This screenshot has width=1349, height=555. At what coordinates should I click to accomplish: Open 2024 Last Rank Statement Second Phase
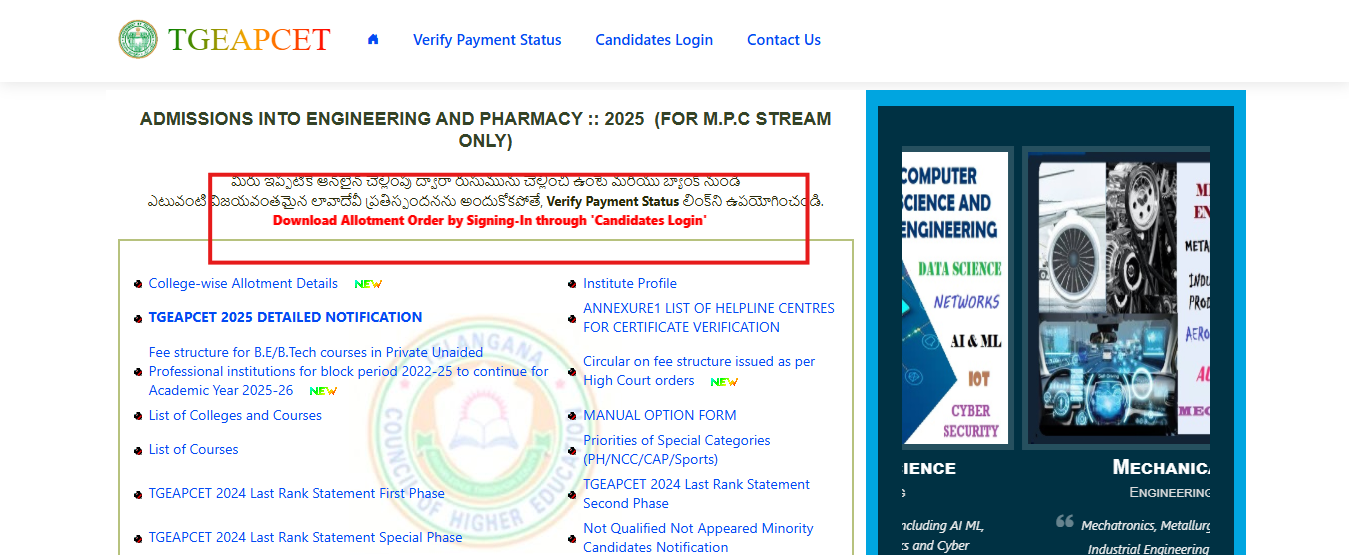[x=697, y=494]
